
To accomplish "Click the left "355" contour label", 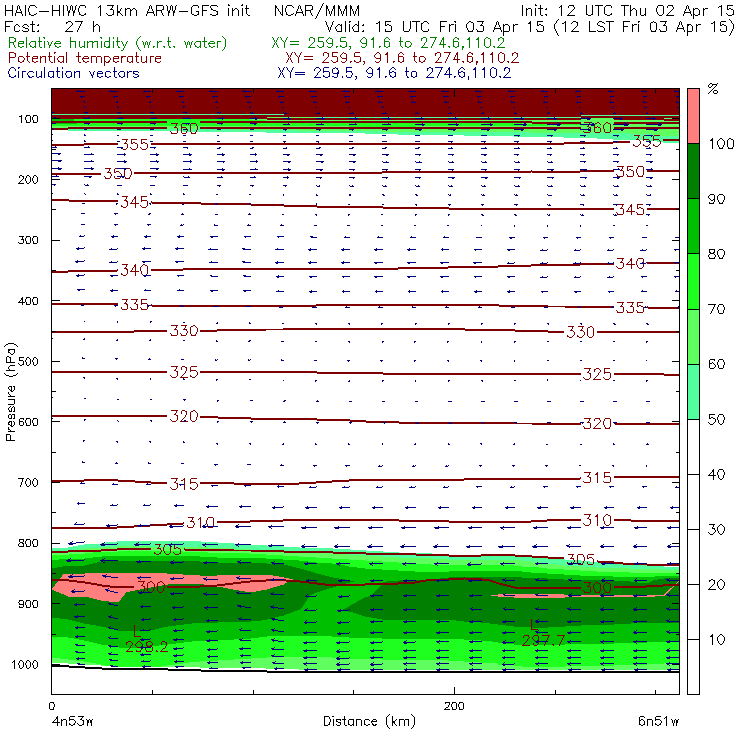I will click(x=135, y=144).
